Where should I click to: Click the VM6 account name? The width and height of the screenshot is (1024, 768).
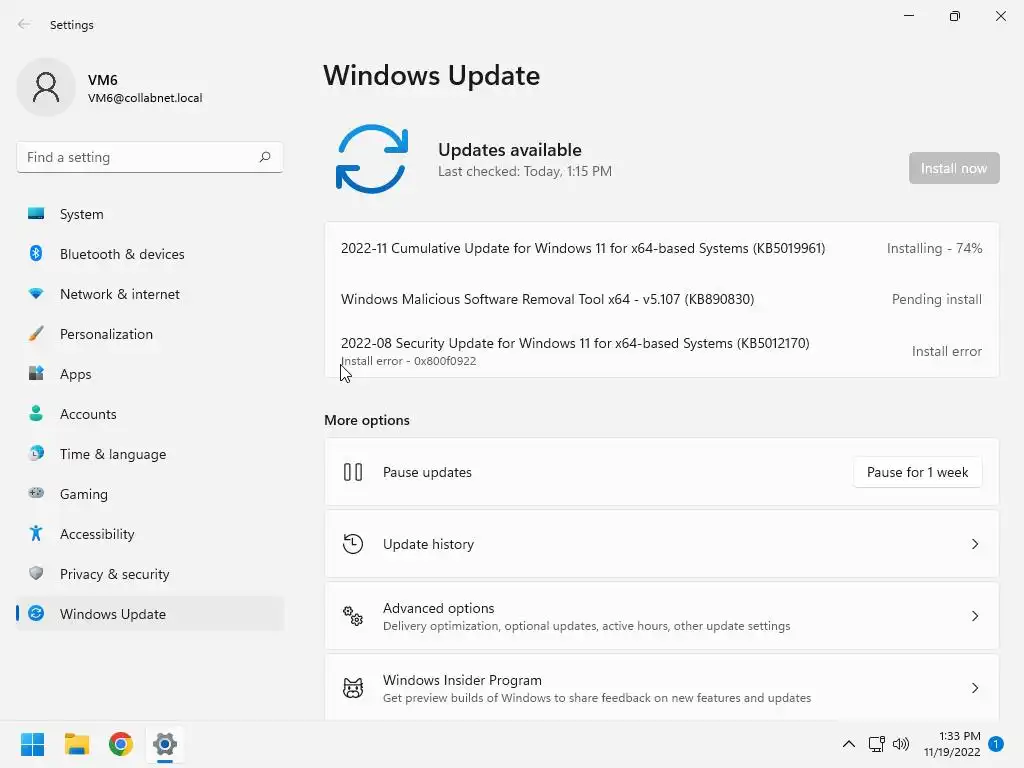(103, 80)
